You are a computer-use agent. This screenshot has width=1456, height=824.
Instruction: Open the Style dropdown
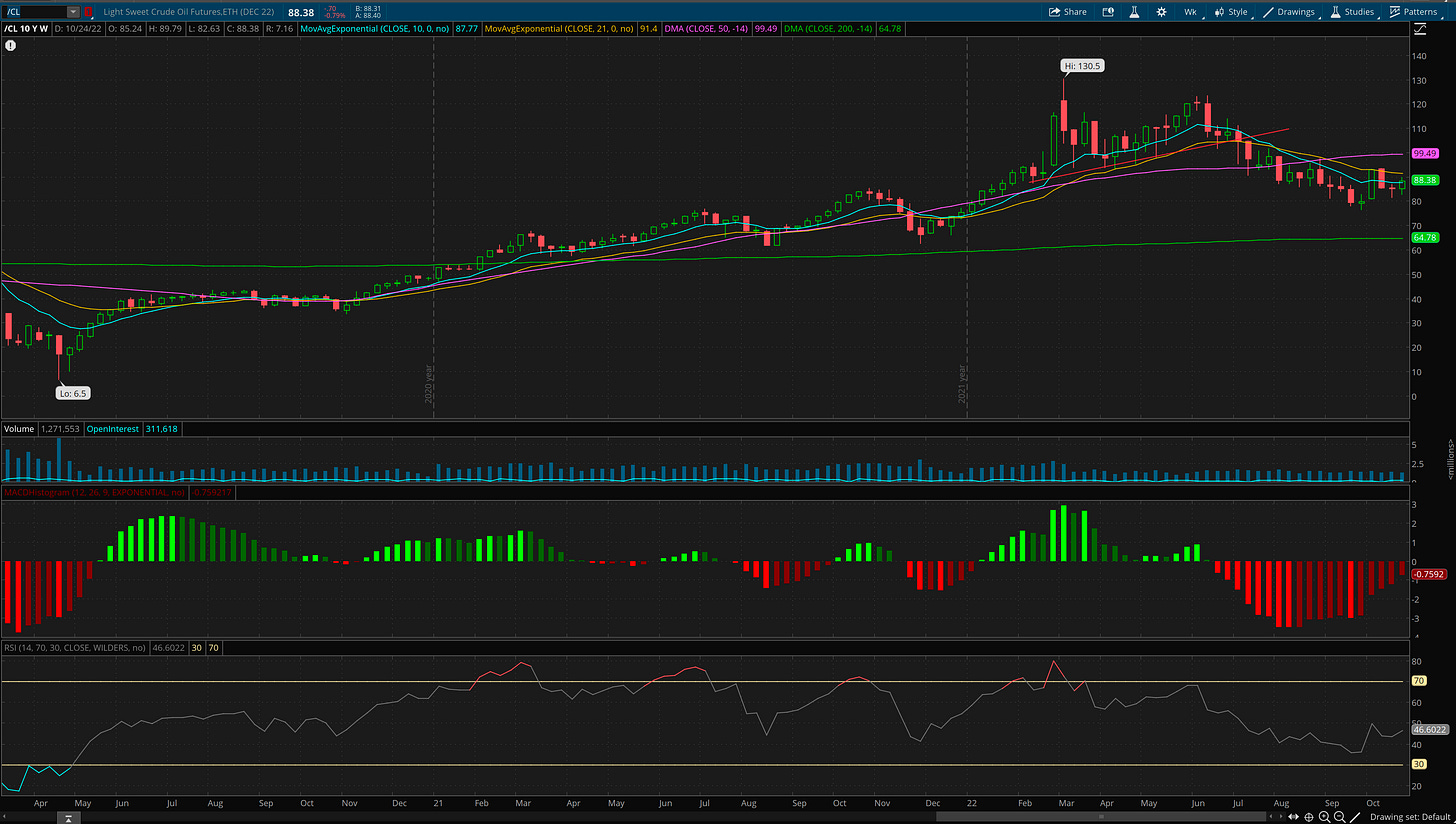tap(1231, 12)
